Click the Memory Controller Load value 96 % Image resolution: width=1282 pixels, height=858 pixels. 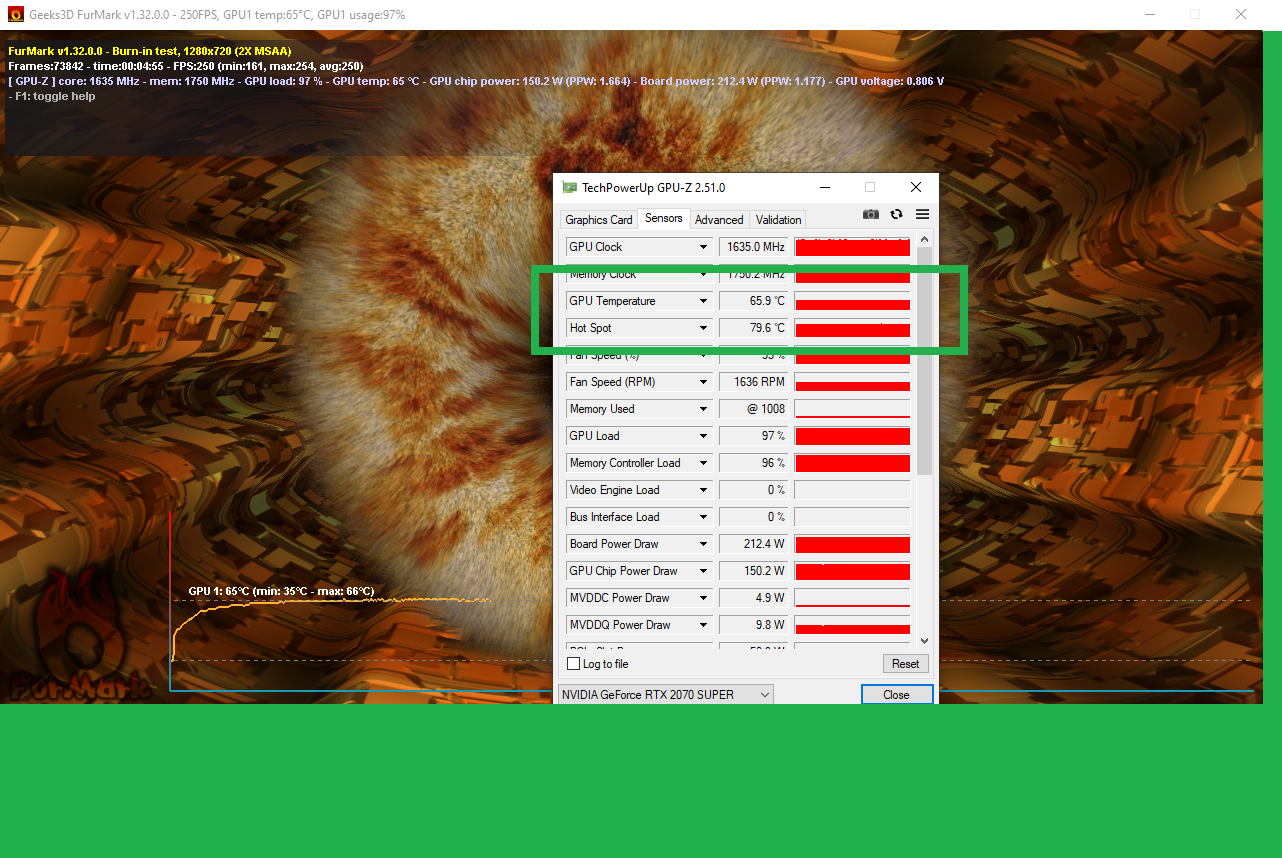754,463
